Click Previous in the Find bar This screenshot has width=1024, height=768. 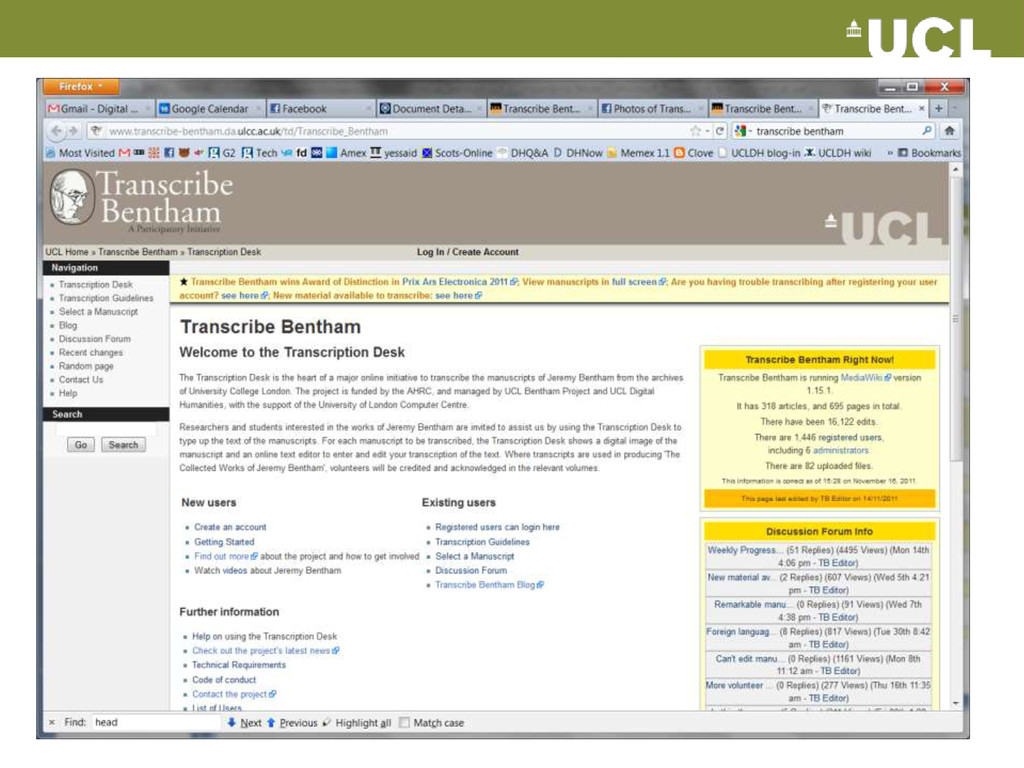point(292,723)
